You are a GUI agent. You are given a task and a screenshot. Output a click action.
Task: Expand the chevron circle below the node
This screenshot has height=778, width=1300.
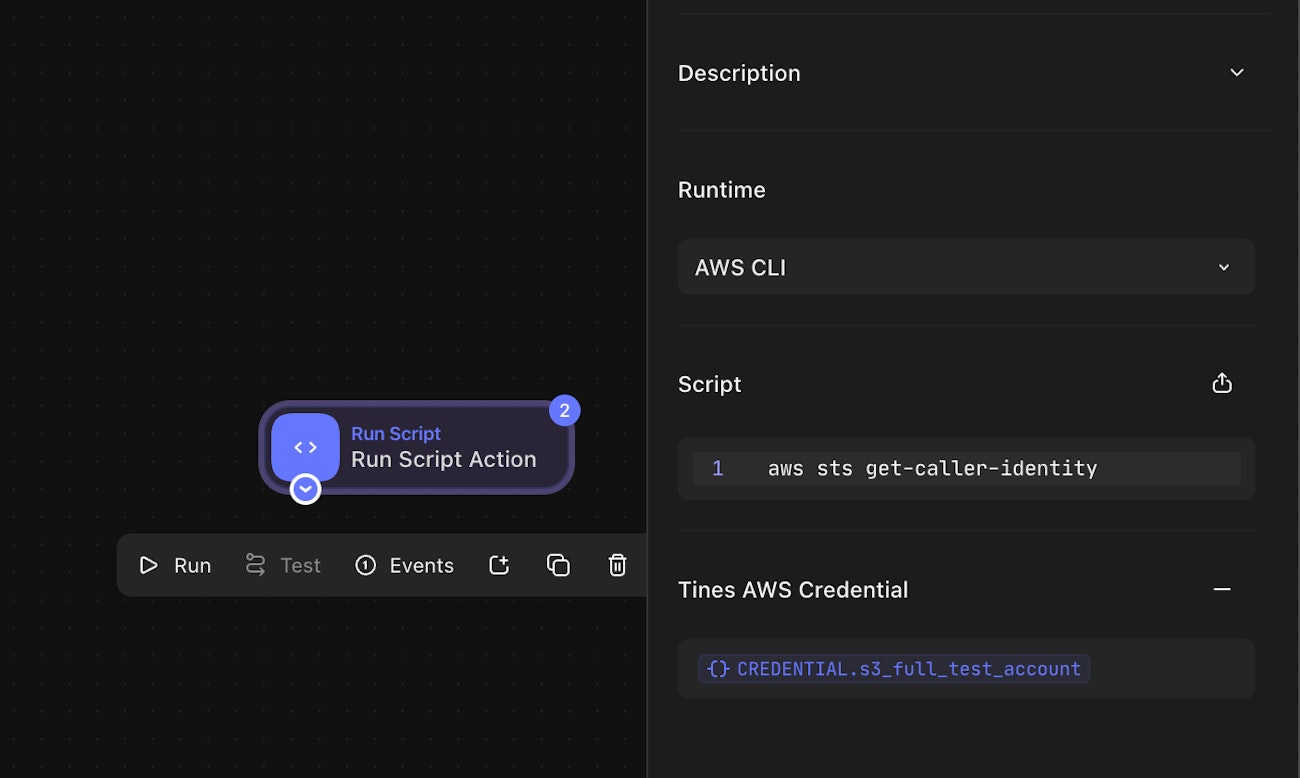305,489
